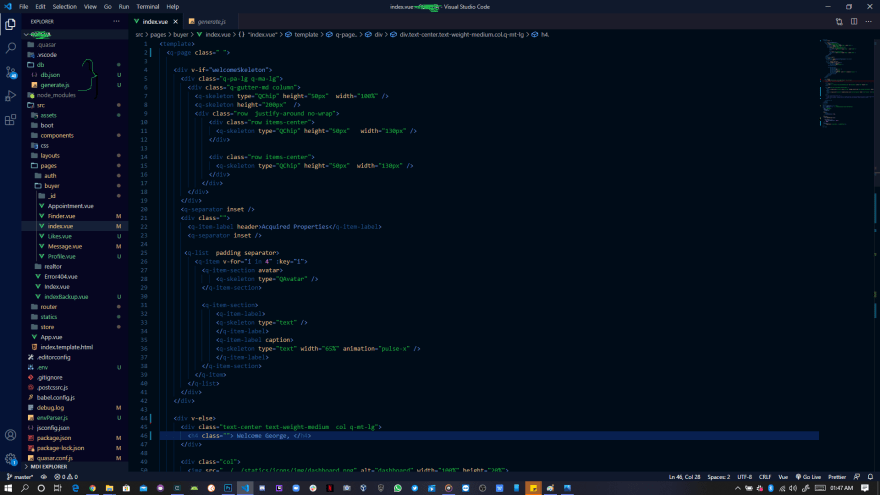Click the notifications bell in status bar
The width and height of the screenshot is (880, 495).
click(870, 476)
